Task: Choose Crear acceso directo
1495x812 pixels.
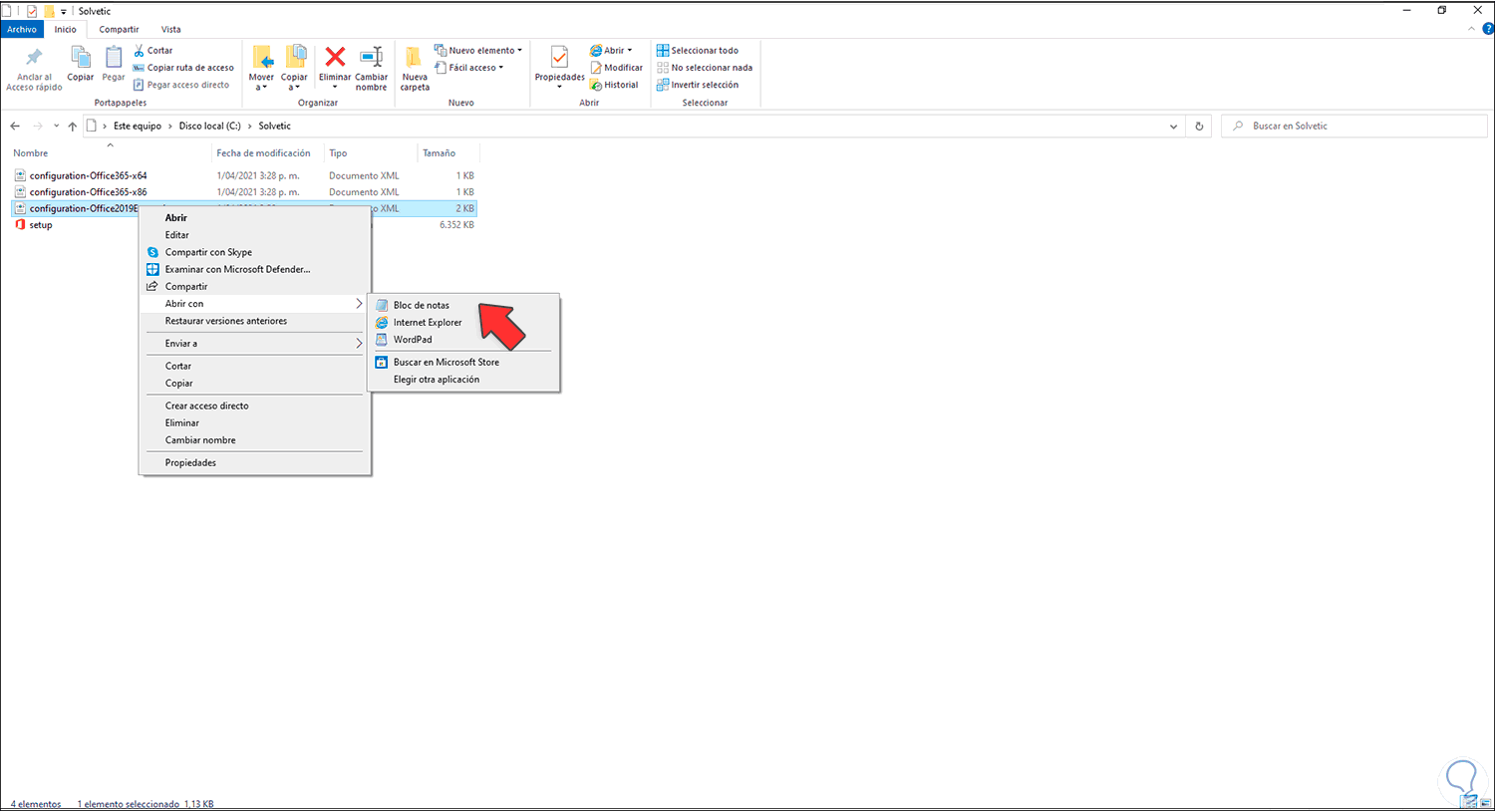Action: tap(255, 406)
